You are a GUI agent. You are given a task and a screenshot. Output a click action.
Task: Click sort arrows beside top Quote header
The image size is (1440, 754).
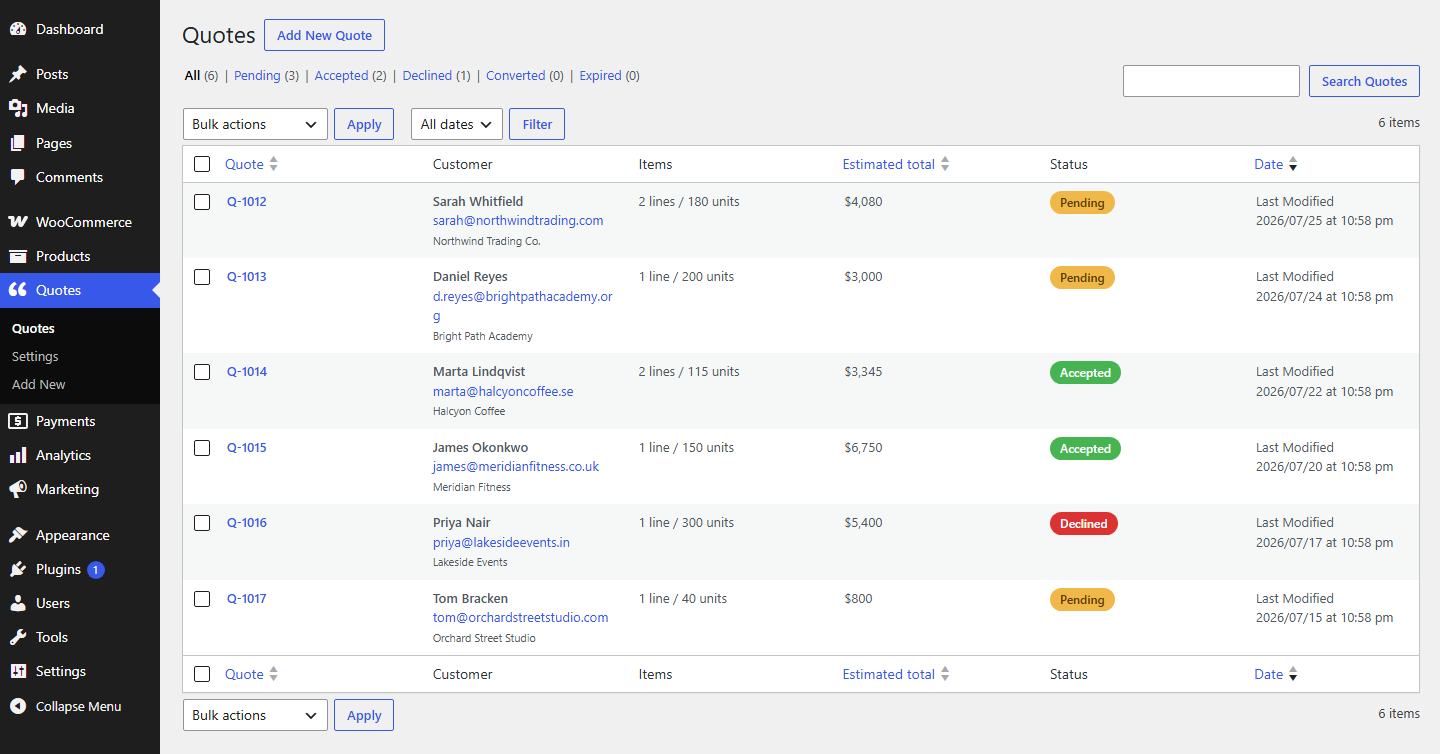click(x=274, y=164)
